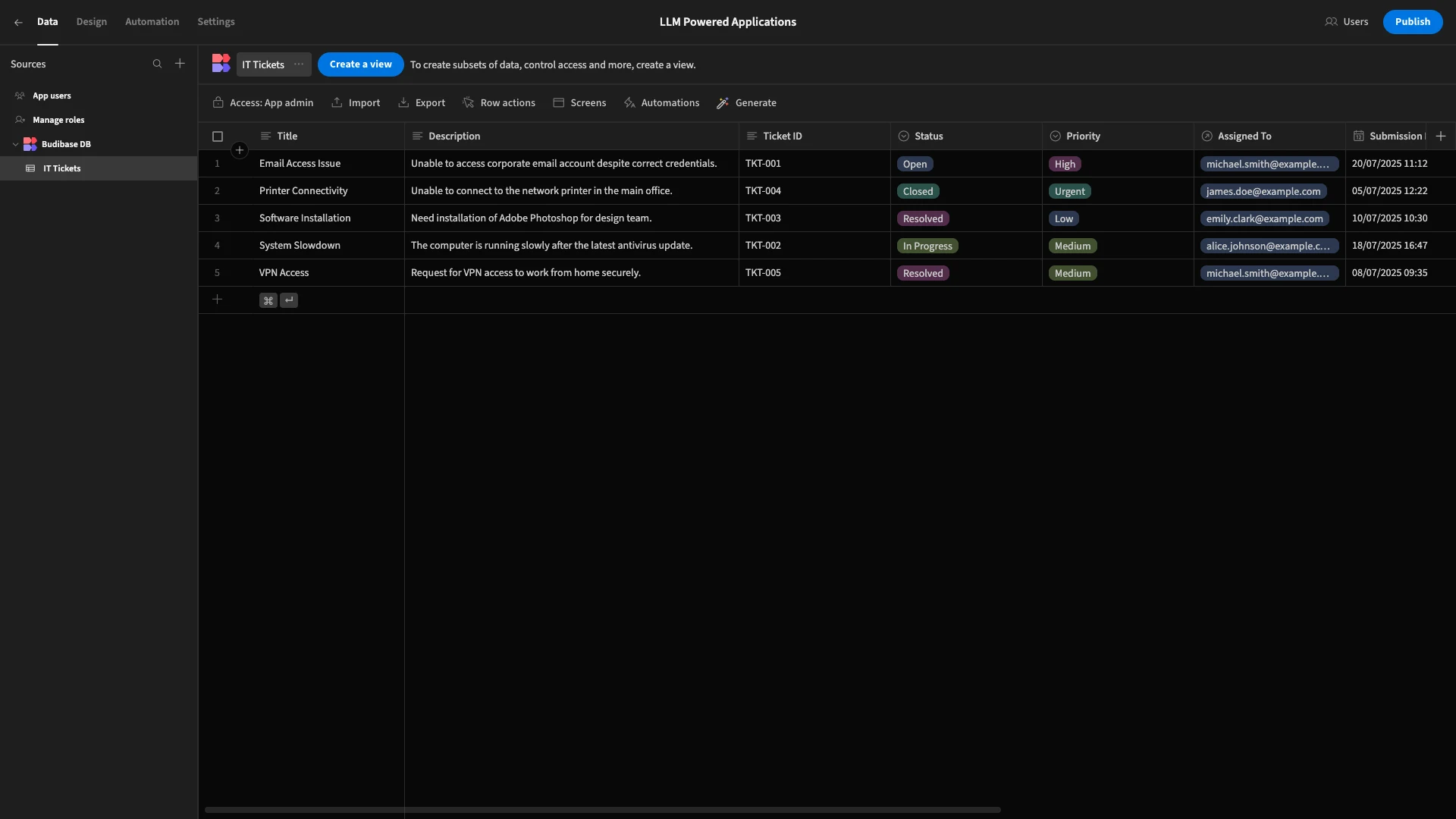Open the Access: App admin settings
The height and width of the screenshot is (819, 1456).
point(263,102)
